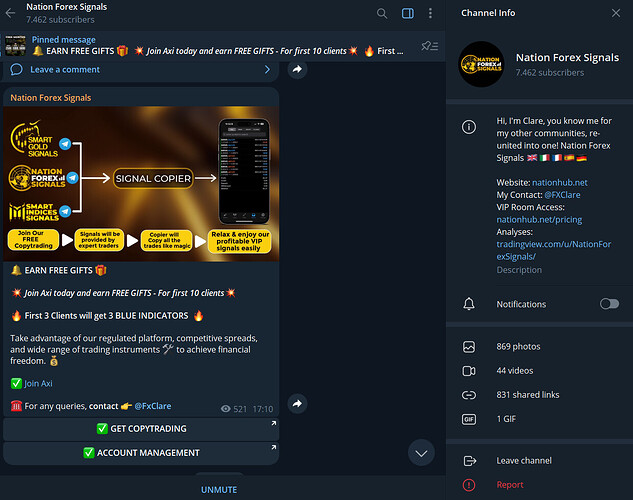The width and height of the screenshot is (633, 500).
Task: Click the @FxClare mention in the message
Action: [153, 406]
